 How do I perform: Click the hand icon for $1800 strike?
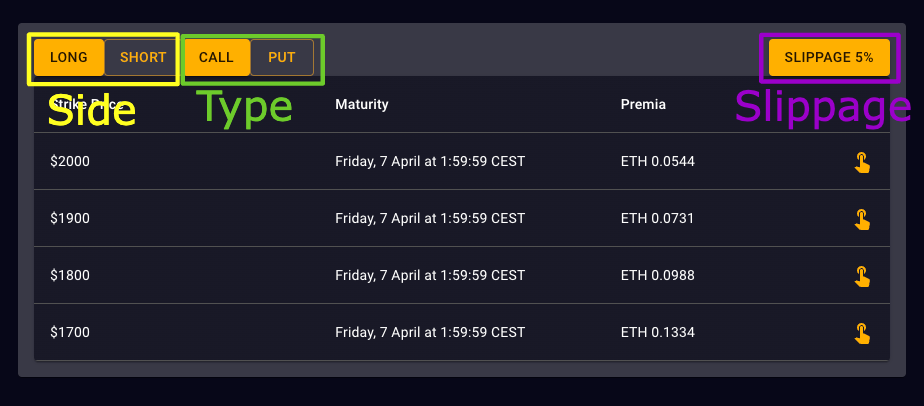(861, 276)
